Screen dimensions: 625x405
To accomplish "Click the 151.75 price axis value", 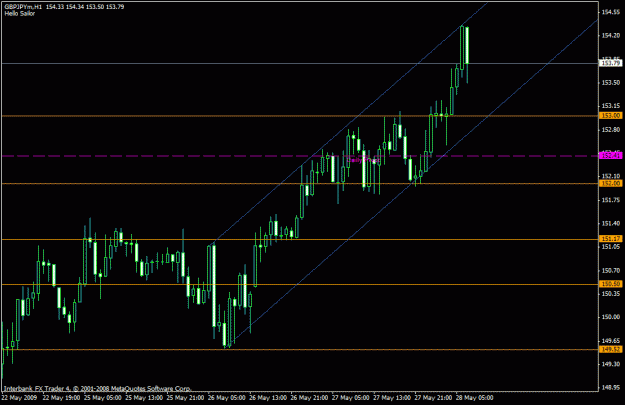I will pos(611,200).
